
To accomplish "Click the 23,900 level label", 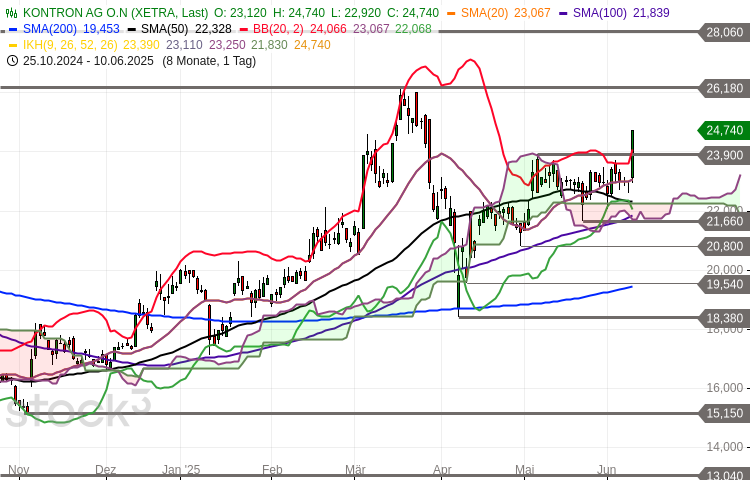I will pyautogui.click(x=724, y=155).
